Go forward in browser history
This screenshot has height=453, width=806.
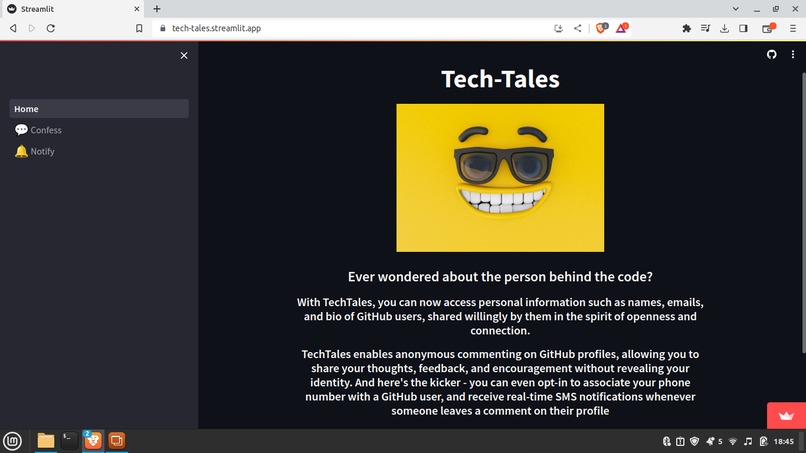(32, 28)
